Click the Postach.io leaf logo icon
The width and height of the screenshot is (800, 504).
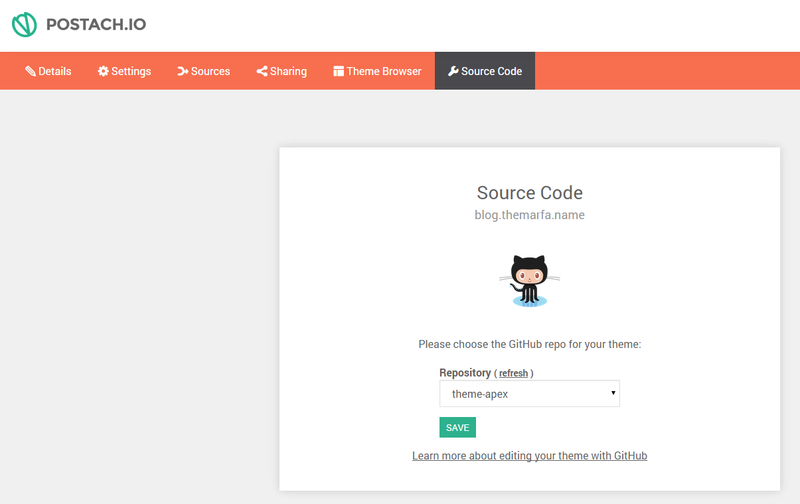point(24,24)
